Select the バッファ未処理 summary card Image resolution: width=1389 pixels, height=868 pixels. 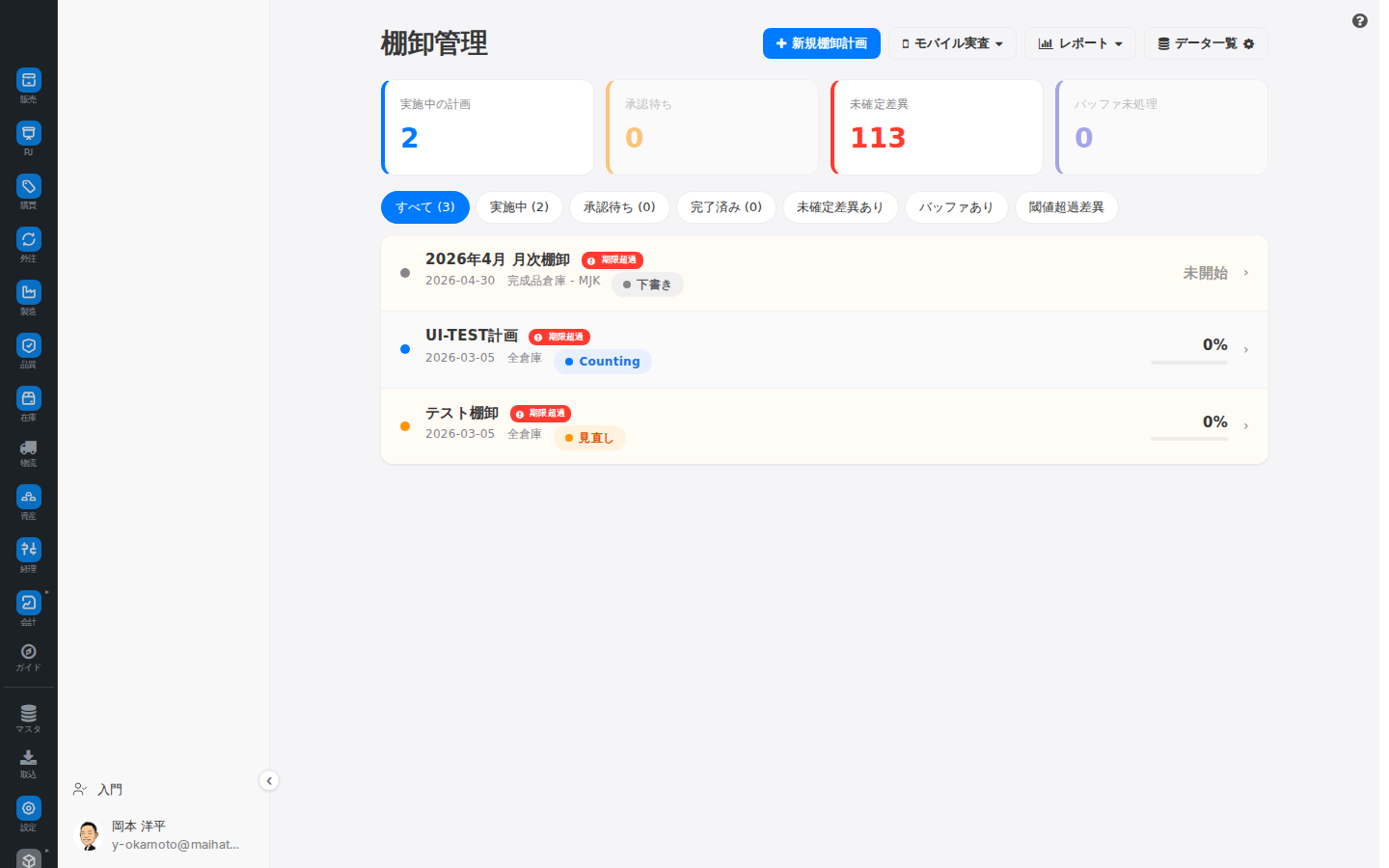[1161, 127]
